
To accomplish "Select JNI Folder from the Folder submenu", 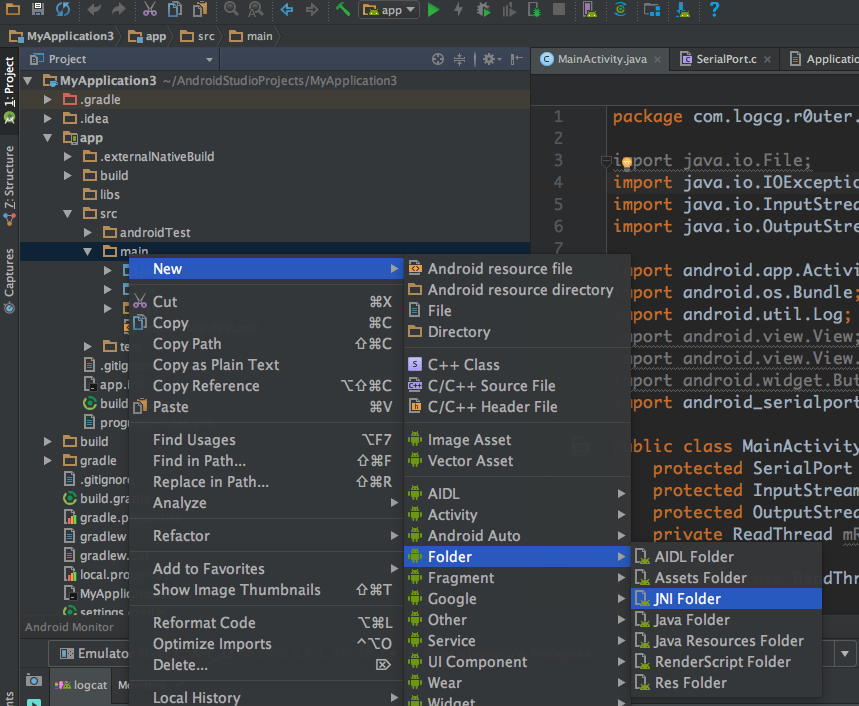I will coord(687,599).
